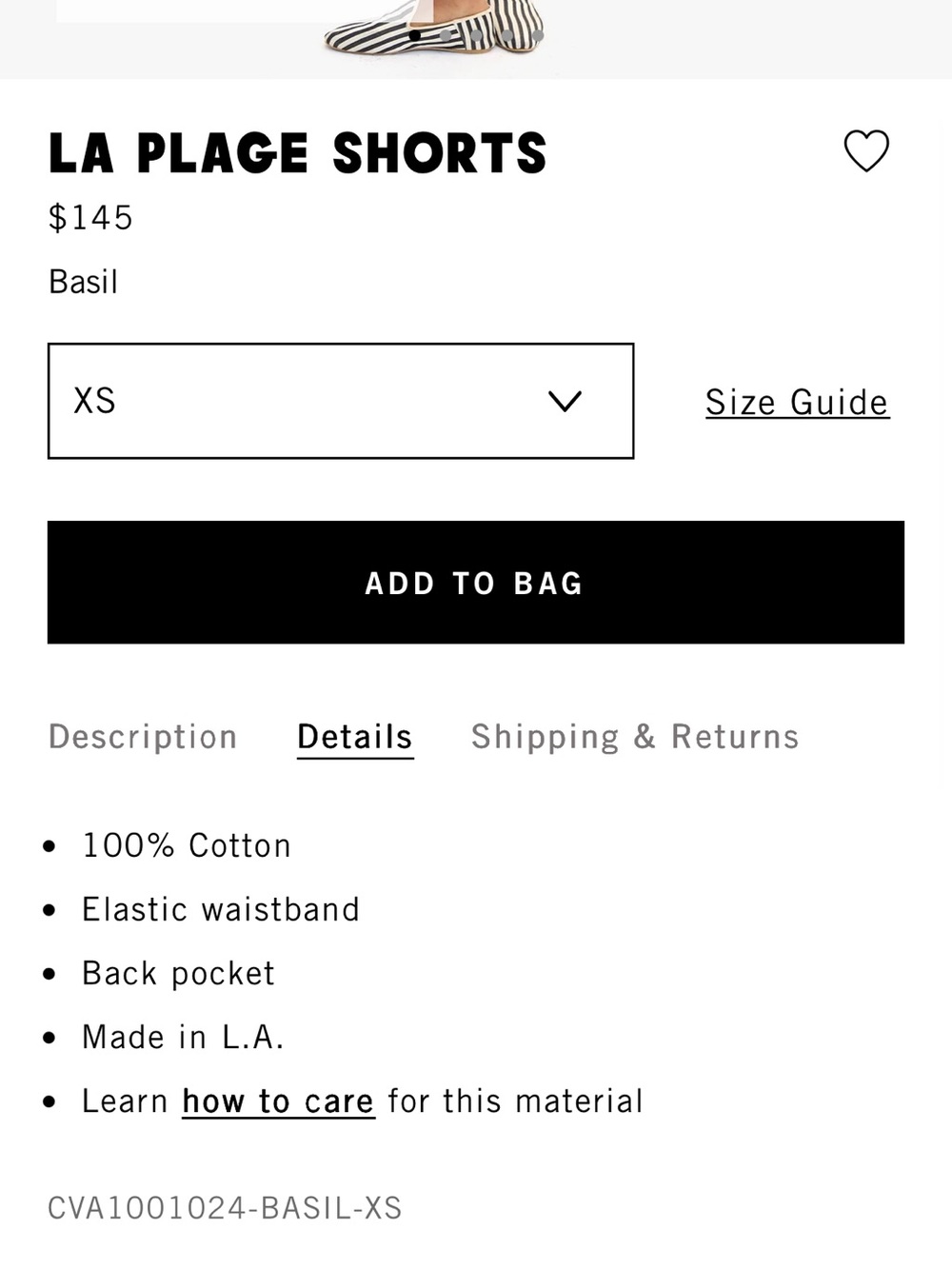This screenshot has height=1269, width=952.
Task: Add shorts to wishlist with heart icon
Action: 866,151
